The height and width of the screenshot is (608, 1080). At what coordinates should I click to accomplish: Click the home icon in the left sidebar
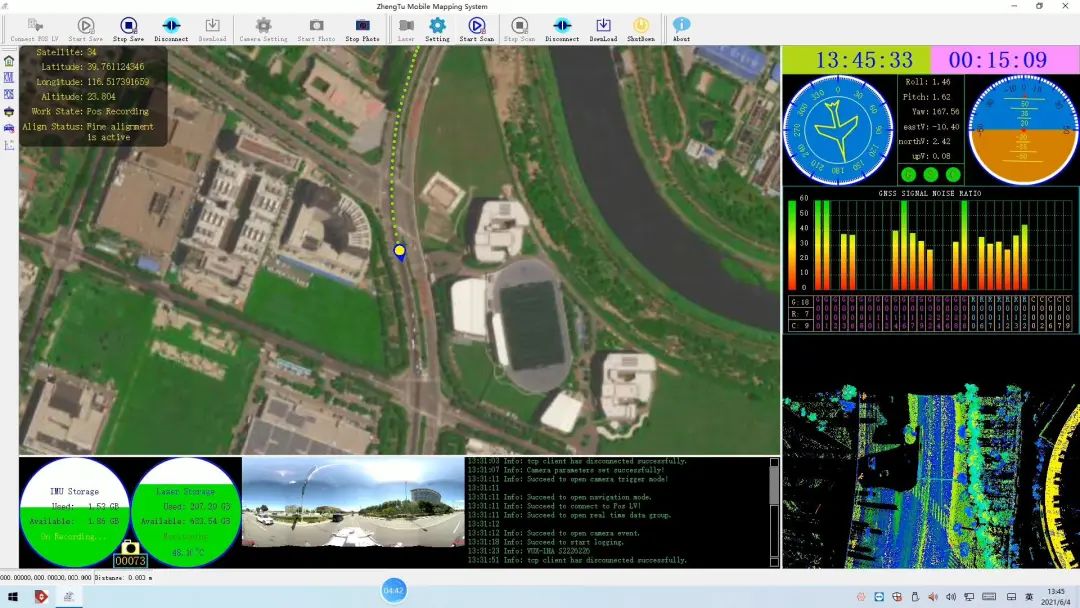click(9, 61)
